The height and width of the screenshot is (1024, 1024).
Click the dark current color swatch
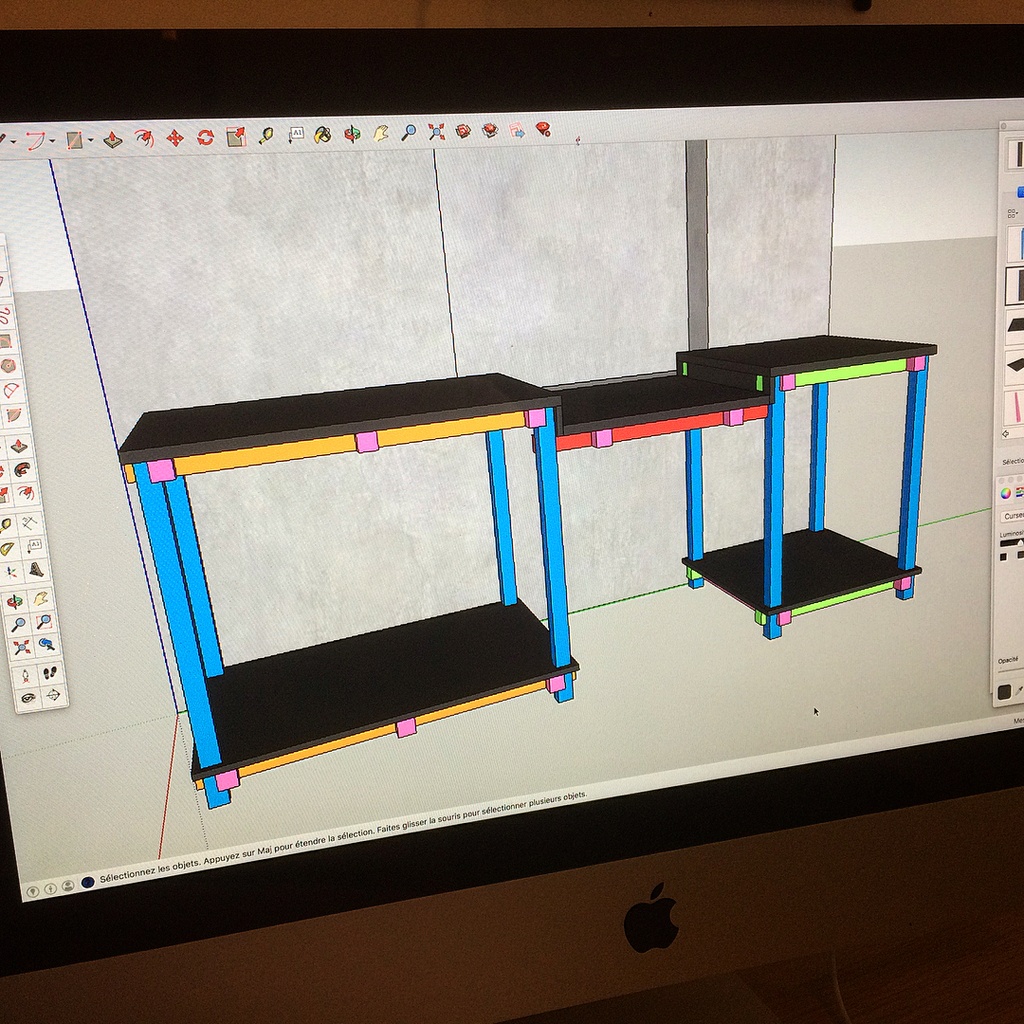[x=1004, y=692]
